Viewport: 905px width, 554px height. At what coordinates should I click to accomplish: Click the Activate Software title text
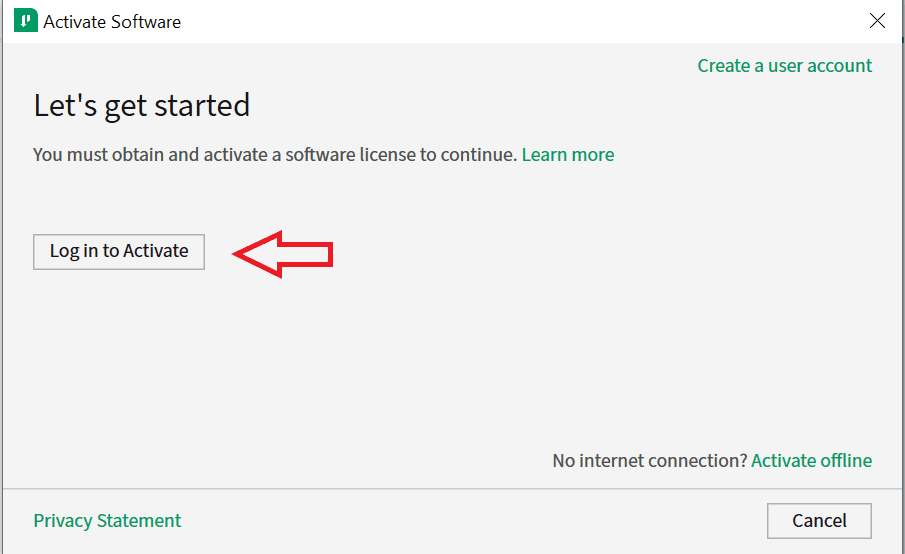coord(112,21)
